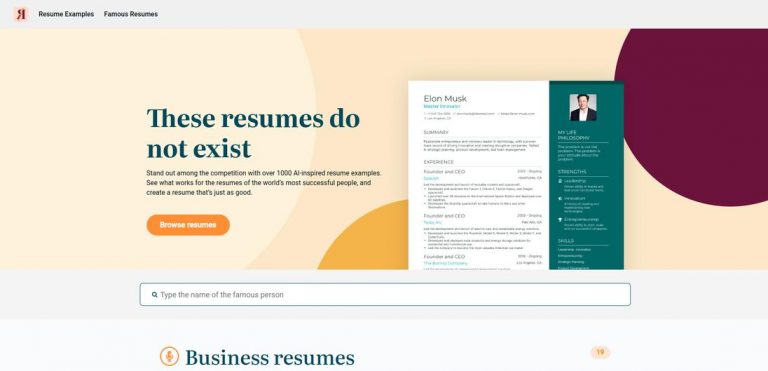Click the headline 'These resumes do not exist'

(253, 133)
